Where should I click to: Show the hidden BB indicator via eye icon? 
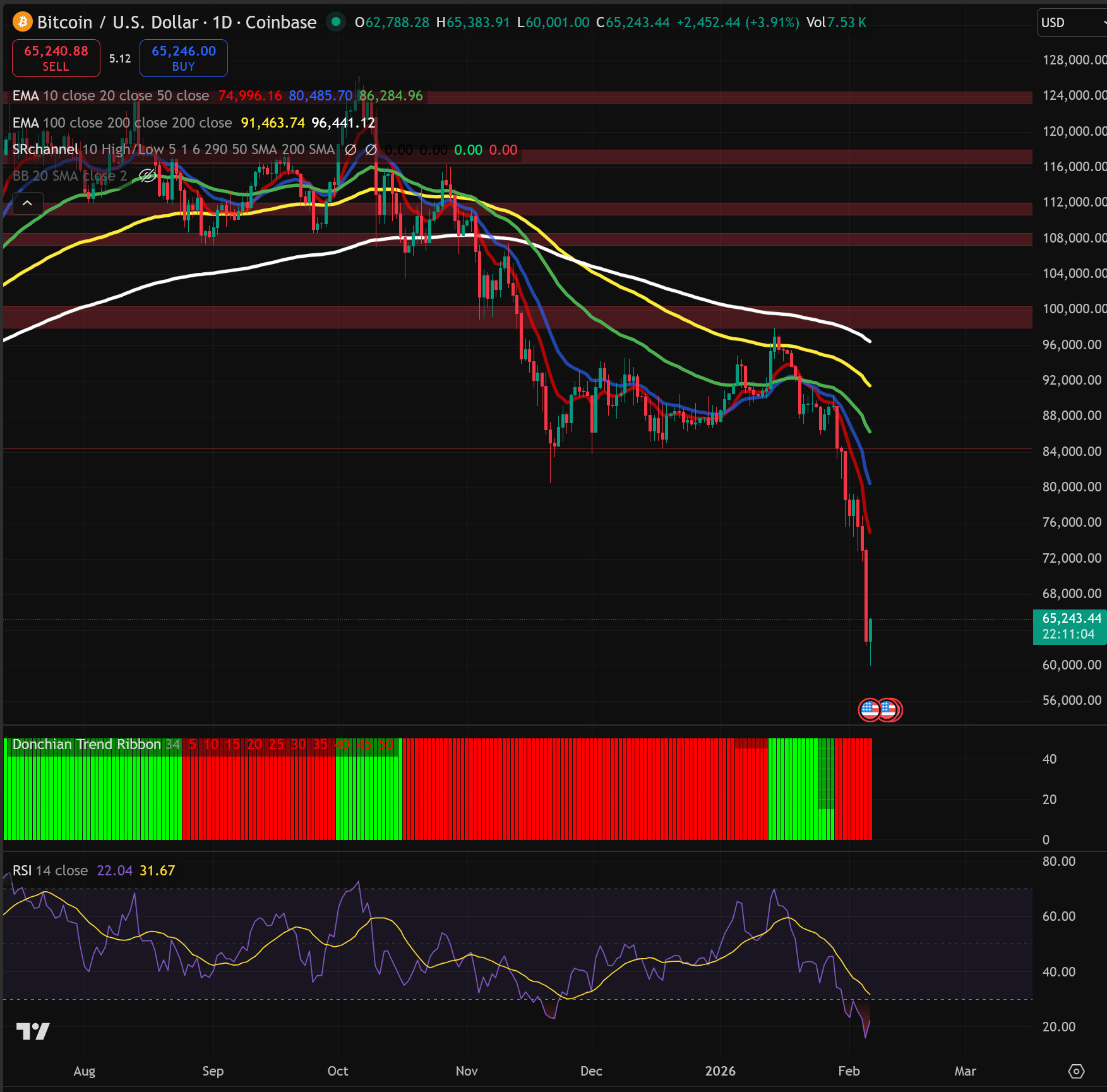(x=147, y=176)
